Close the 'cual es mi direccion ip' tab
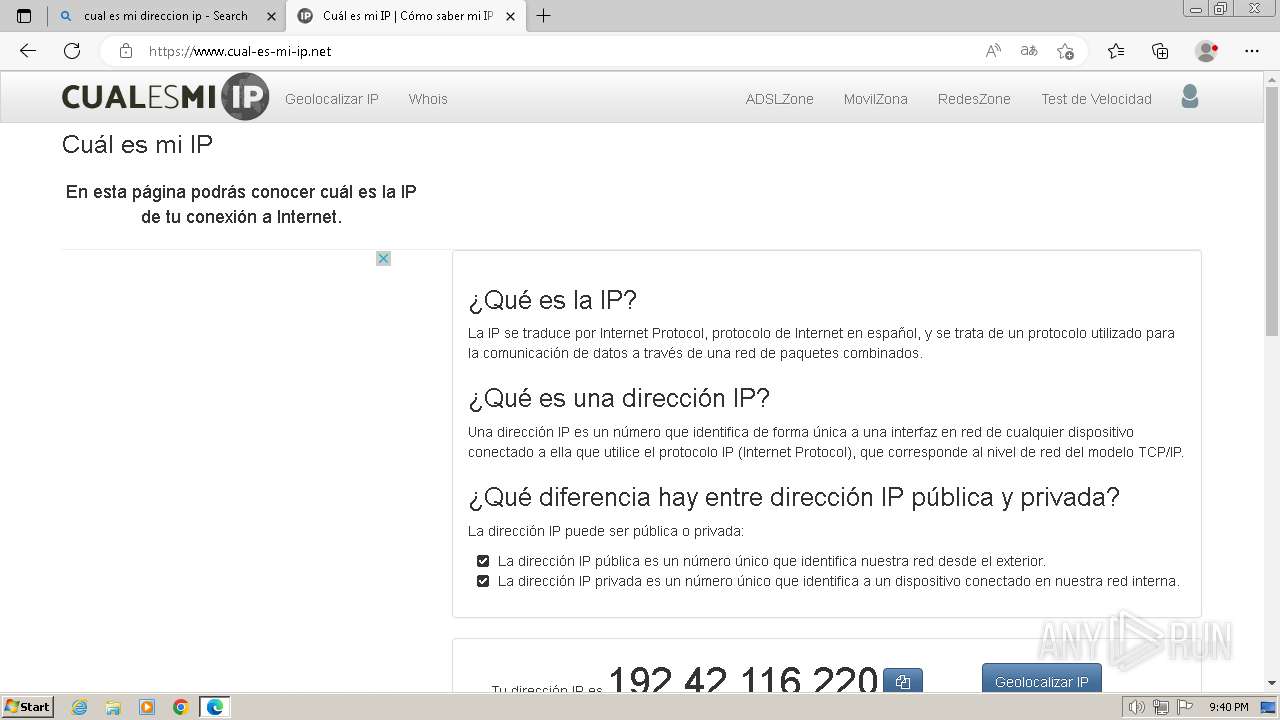This screenshot has height=720, width=1280. (271, 16)
